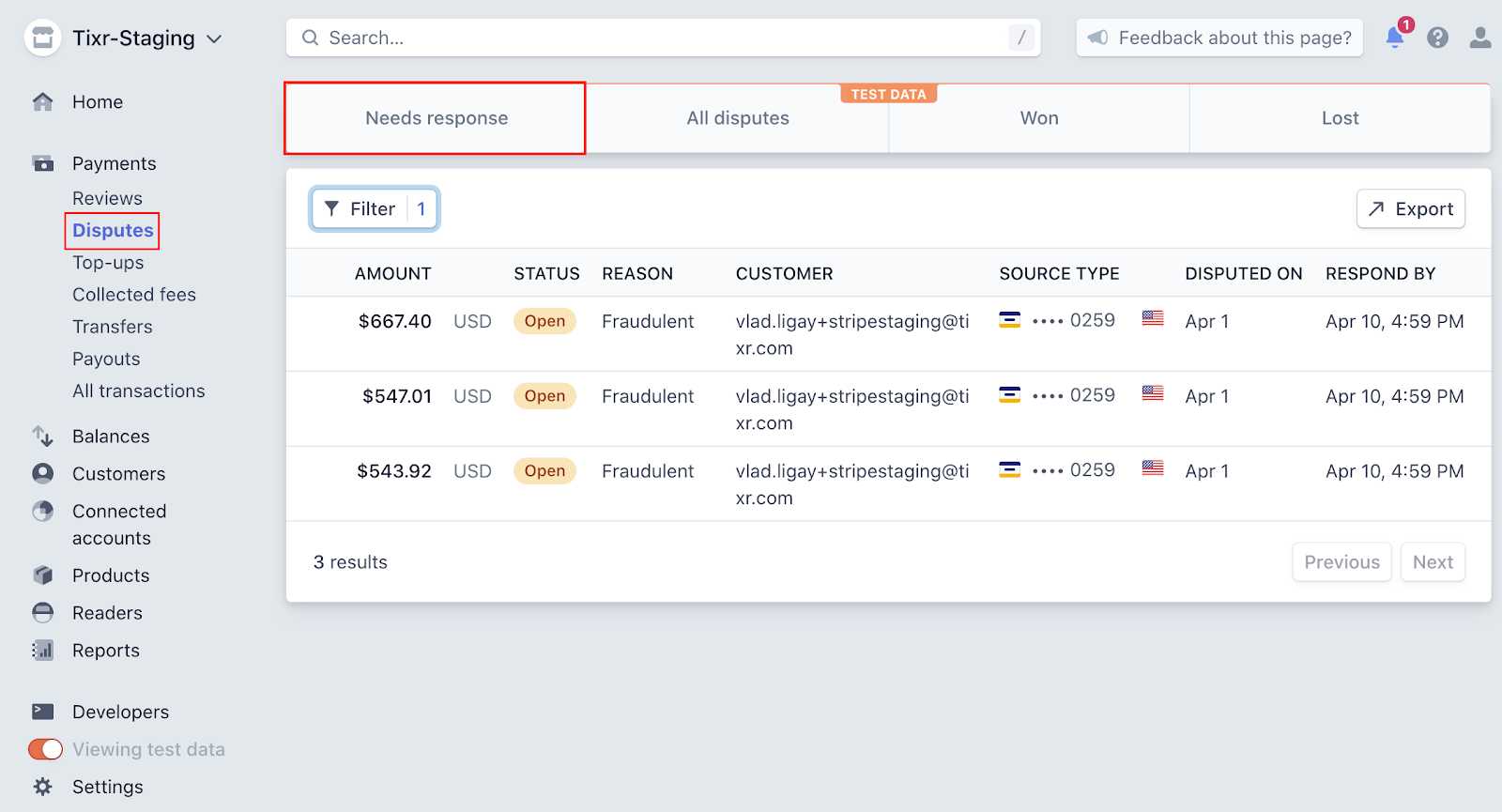
Task: Click the Next page button
Action: point(1433,561)
